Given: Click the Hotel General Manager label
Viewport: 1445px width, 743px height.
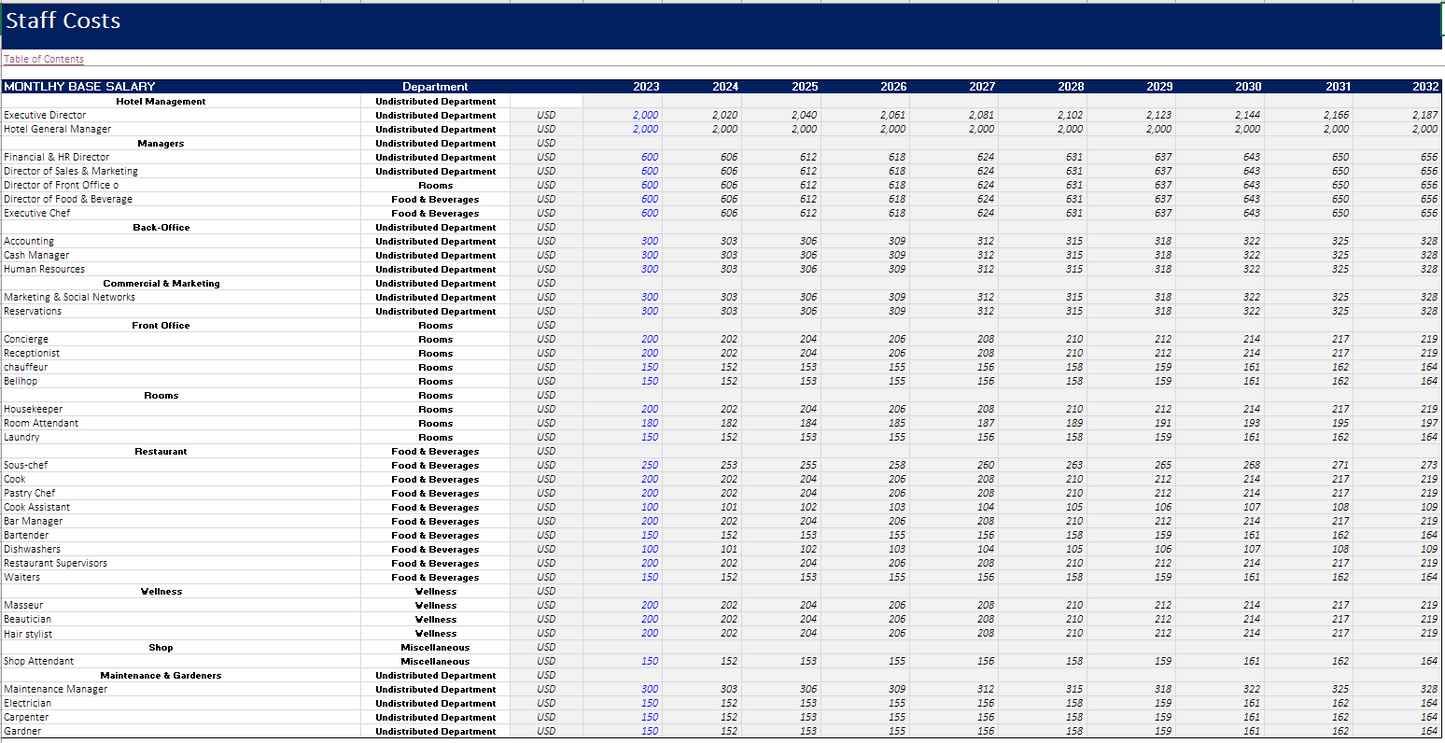Looking at the screenshot, I should point(57,129).
